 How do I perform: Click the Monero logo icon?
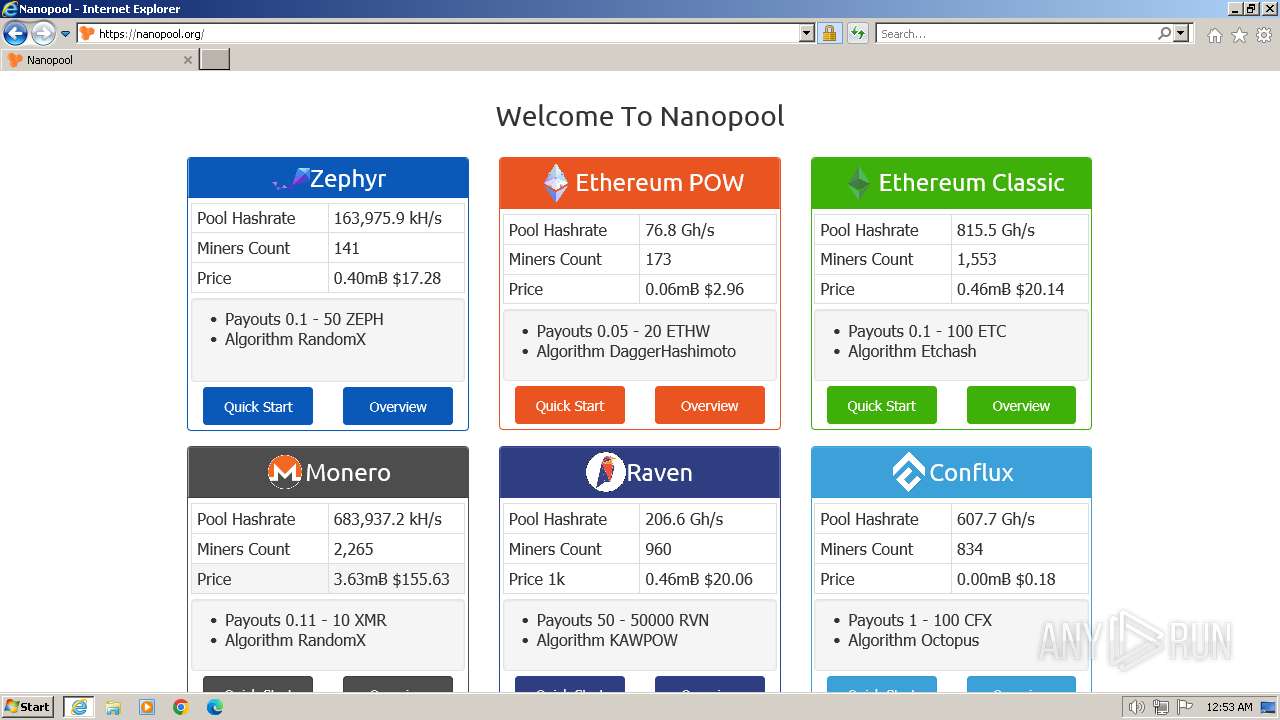[x=285, y=472]
